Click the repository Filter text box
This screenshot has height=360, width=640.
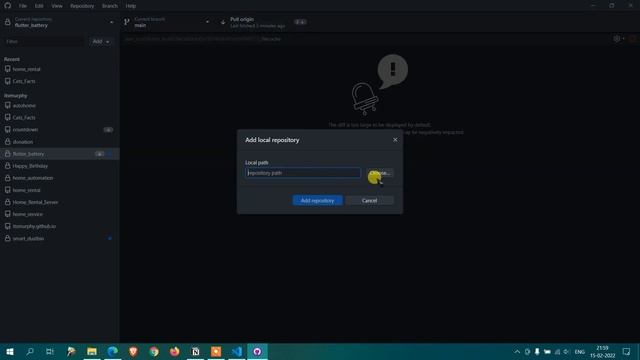(44, 42)
